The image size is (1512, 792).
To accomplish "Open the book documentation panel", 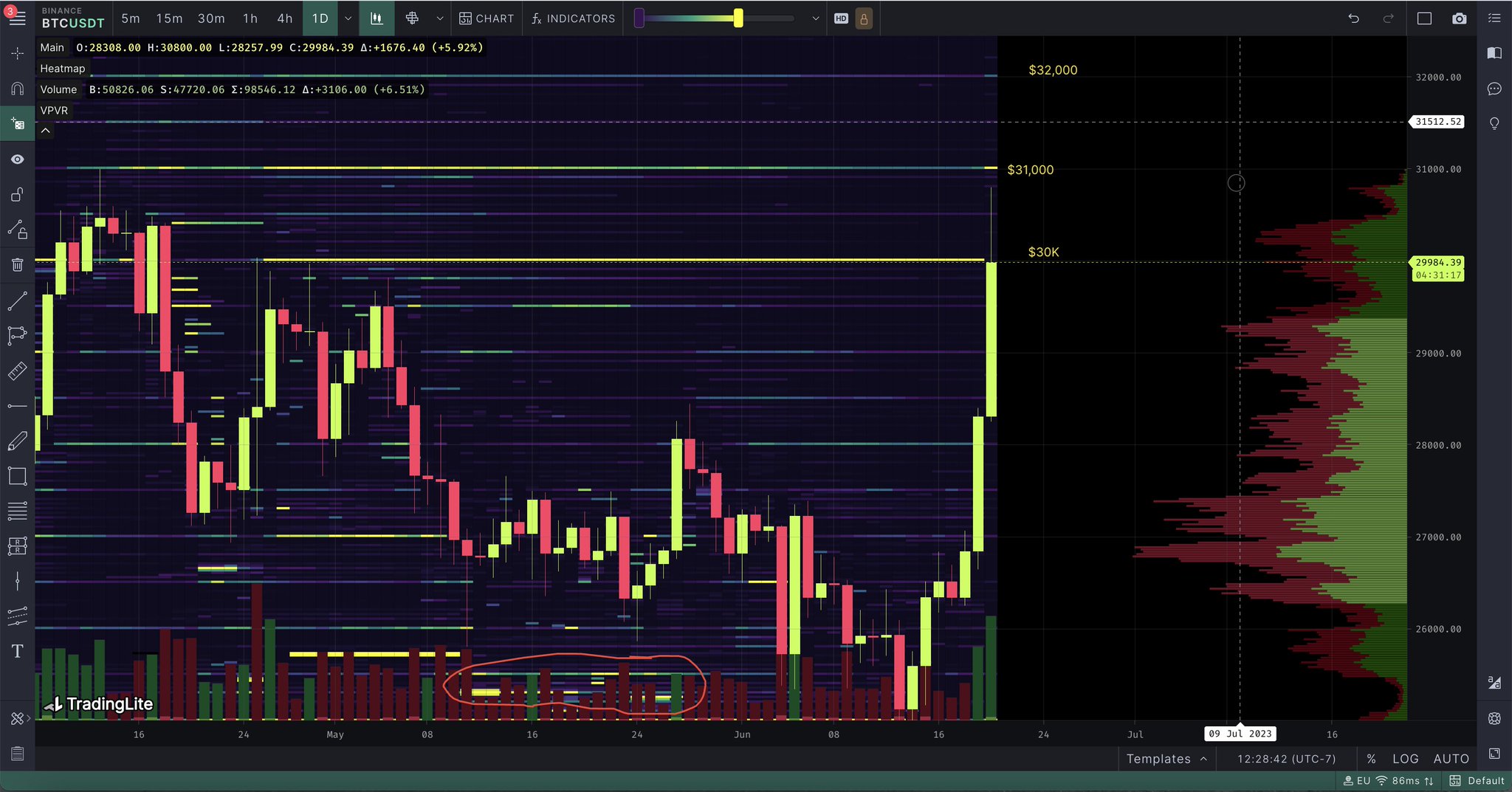I will [x=1494, y=53].
